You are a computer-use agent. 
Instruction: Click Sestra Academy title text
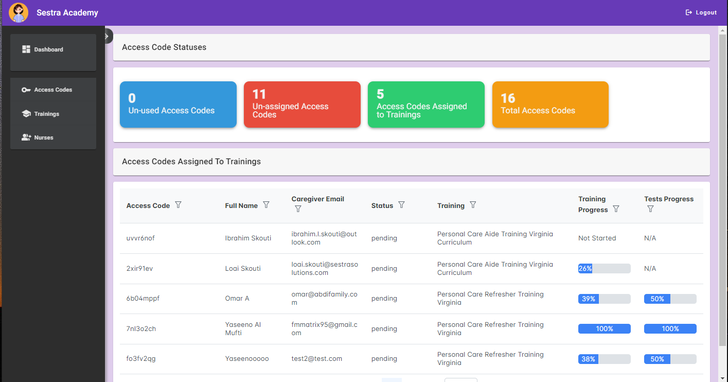point(67,13)
